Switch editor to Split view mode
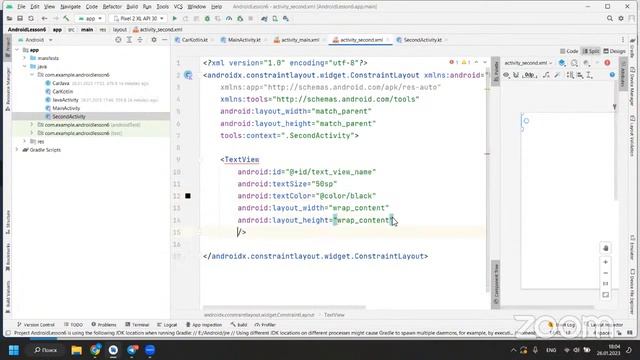Screen dimensions: 640x360 click(x=591, y=51)
